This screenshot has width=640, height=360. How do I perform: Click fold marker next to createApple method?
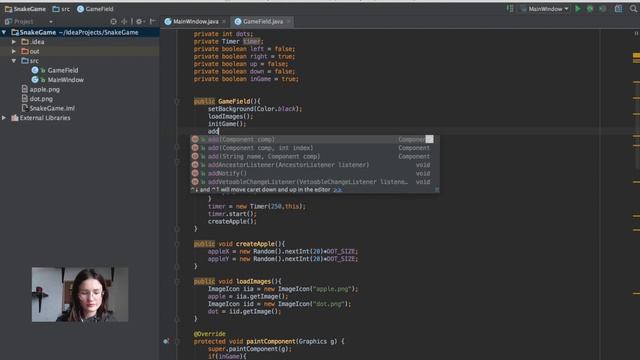(177, 244)
